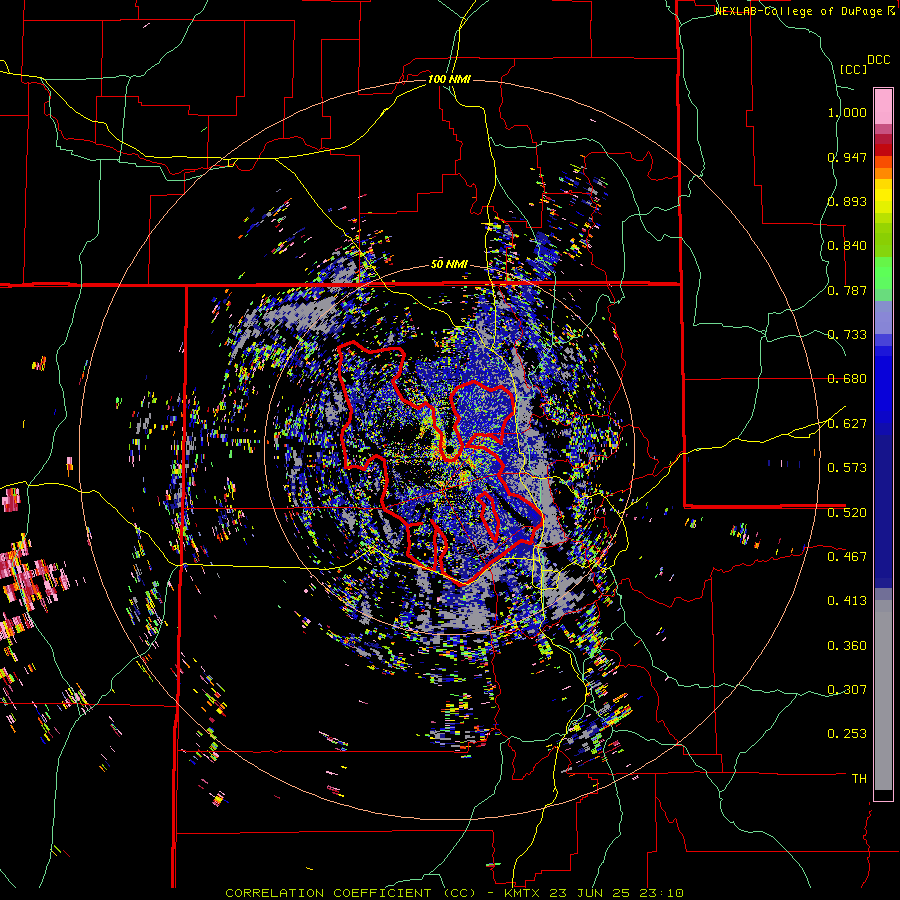This screenshot has height=900, width=900.
Task: Click the 50 NMI range ring label
Action: (449, 264)
